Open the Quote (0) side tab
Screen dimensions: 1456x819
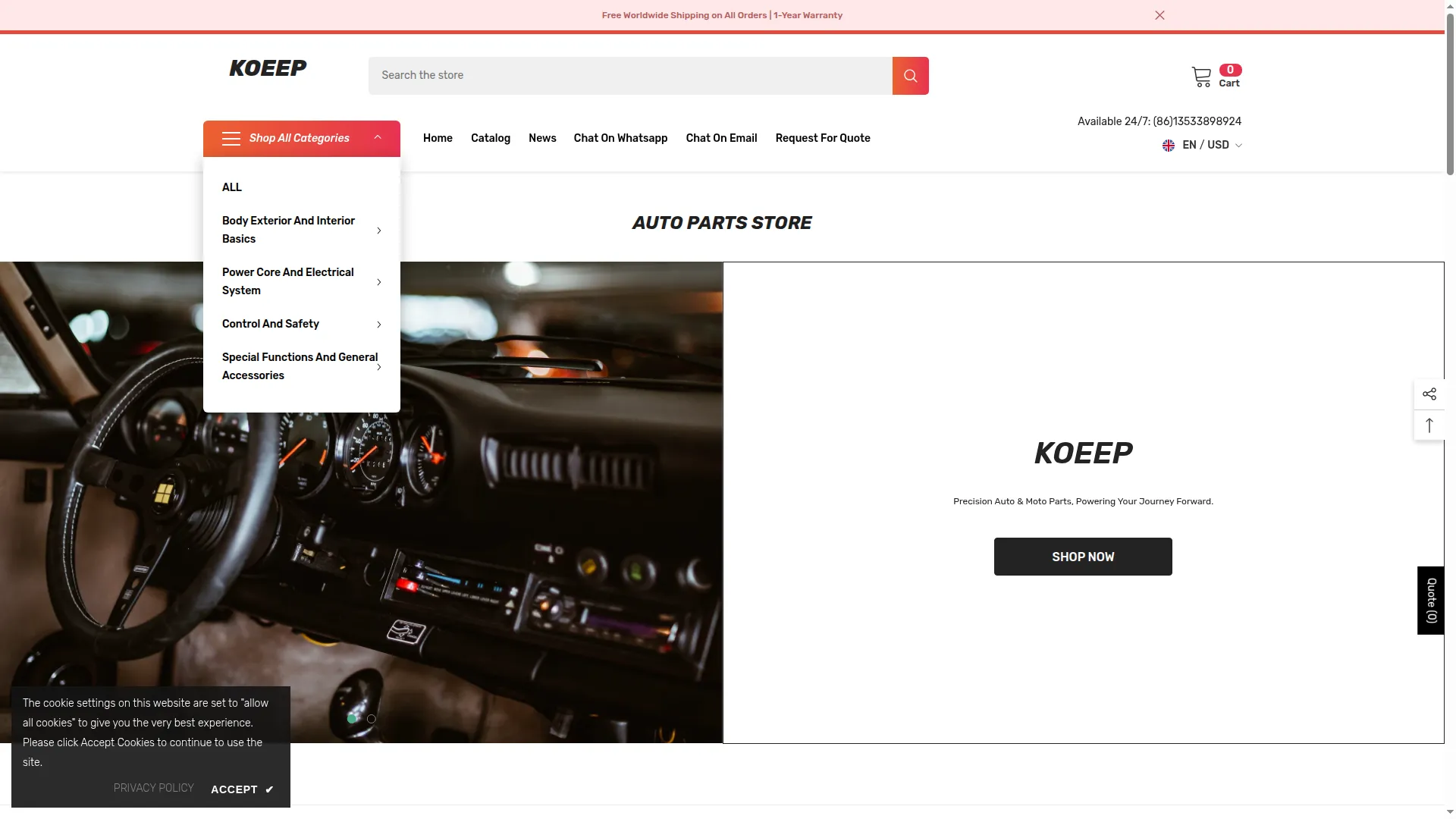(1431, 601)
